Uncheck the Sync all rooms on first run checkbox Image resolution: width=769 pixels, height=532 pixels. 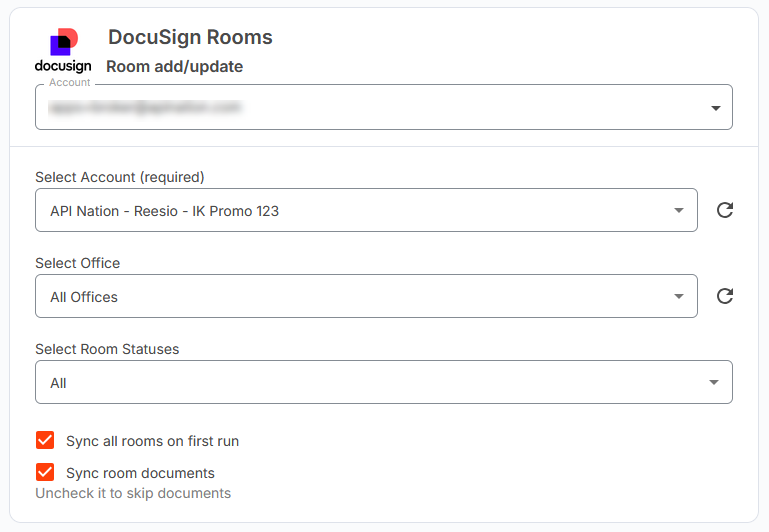click(45, 441)
